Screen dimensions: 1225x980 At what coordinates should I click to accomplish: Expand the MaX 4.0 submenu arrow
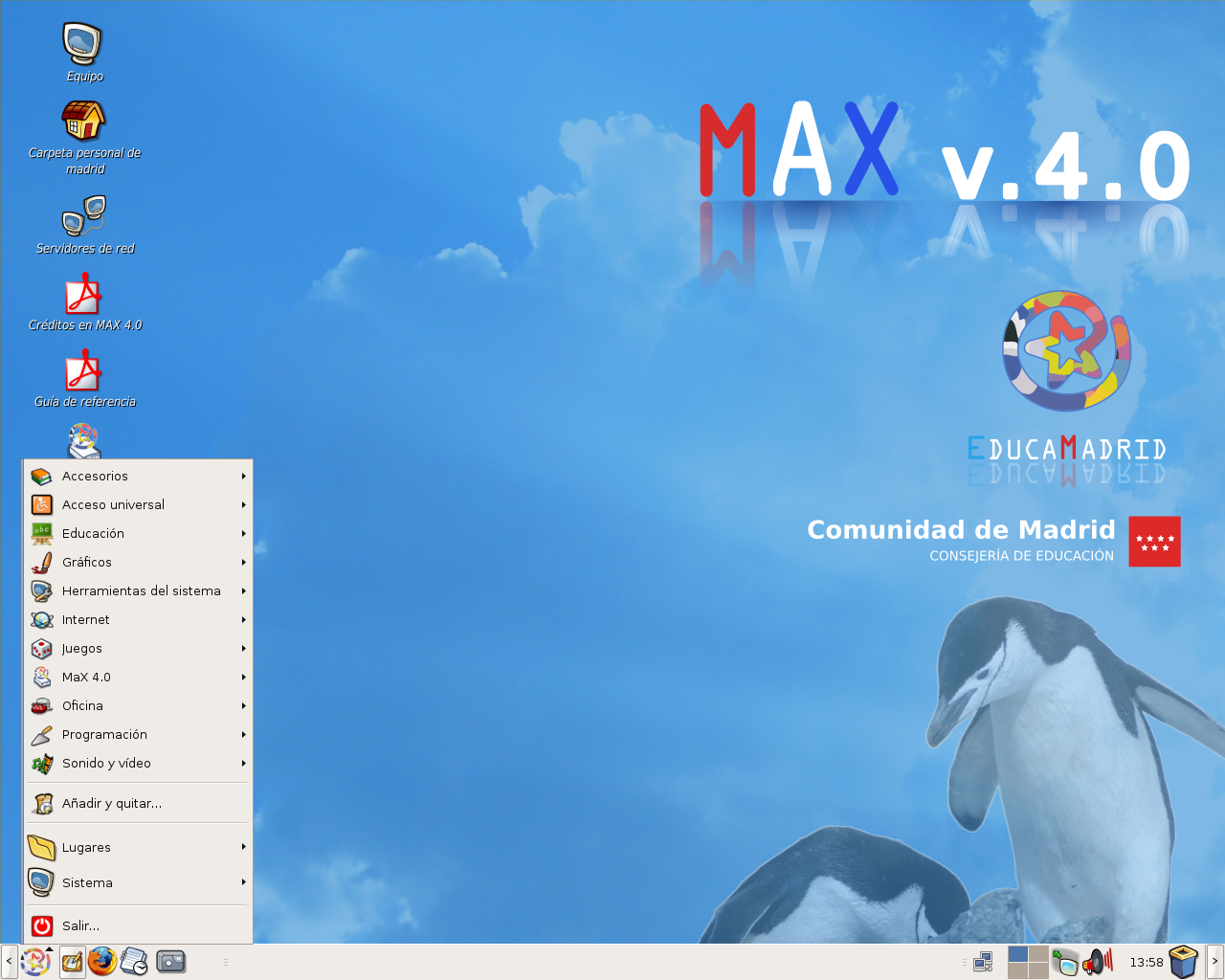244,678
